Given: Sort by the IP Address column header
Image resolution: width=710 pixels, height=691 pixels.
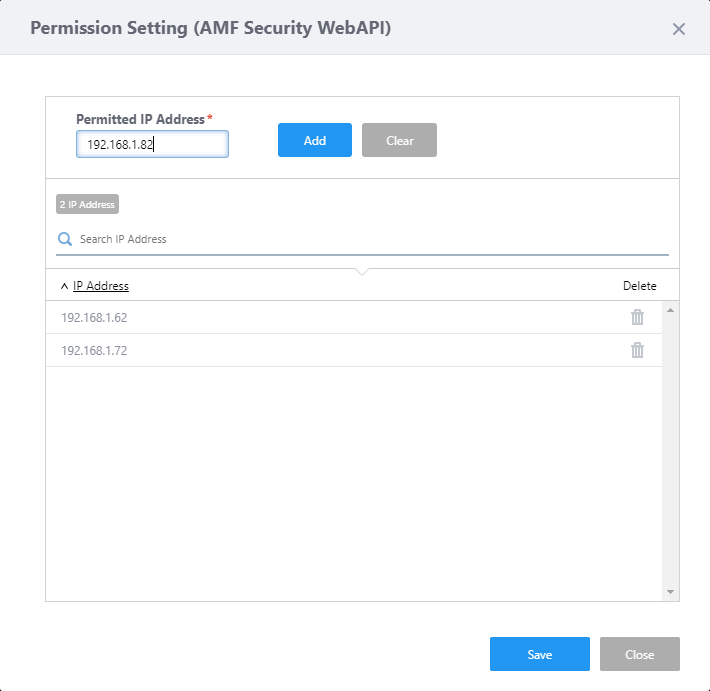Looking at the screenshot, I should [101, 286].
